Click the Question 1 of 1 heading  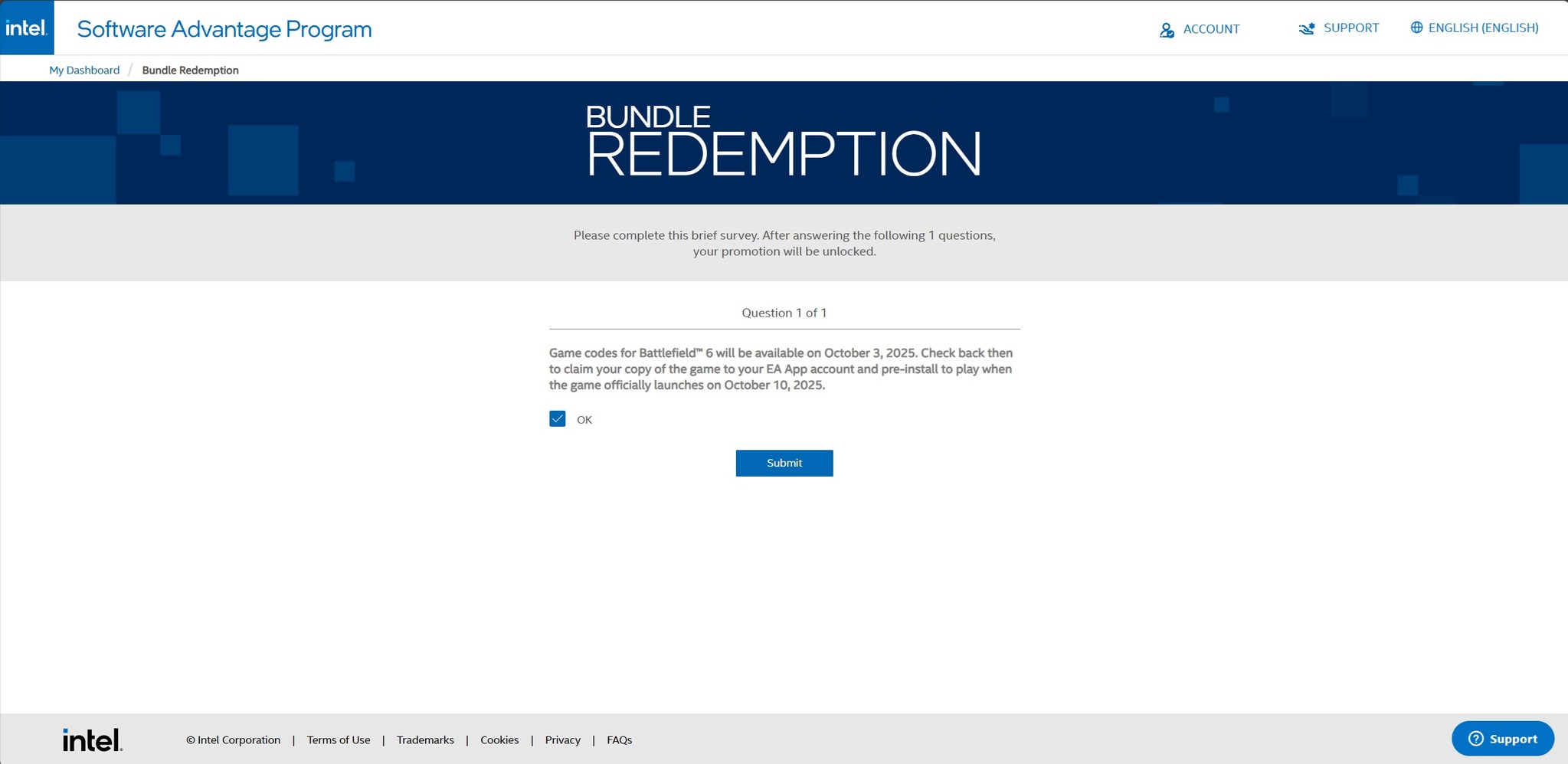click(x=784, y=313)
